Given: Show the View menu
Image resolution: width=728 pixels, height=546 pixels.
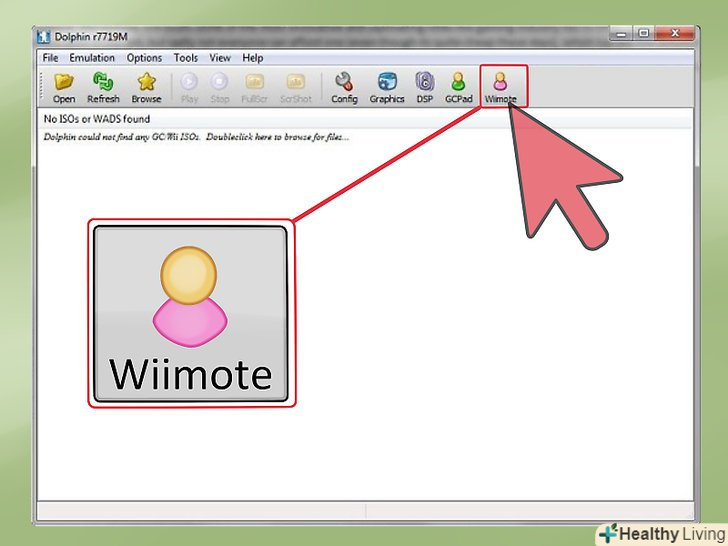Looking at the screenshot, I should click(x=220, y=58).
